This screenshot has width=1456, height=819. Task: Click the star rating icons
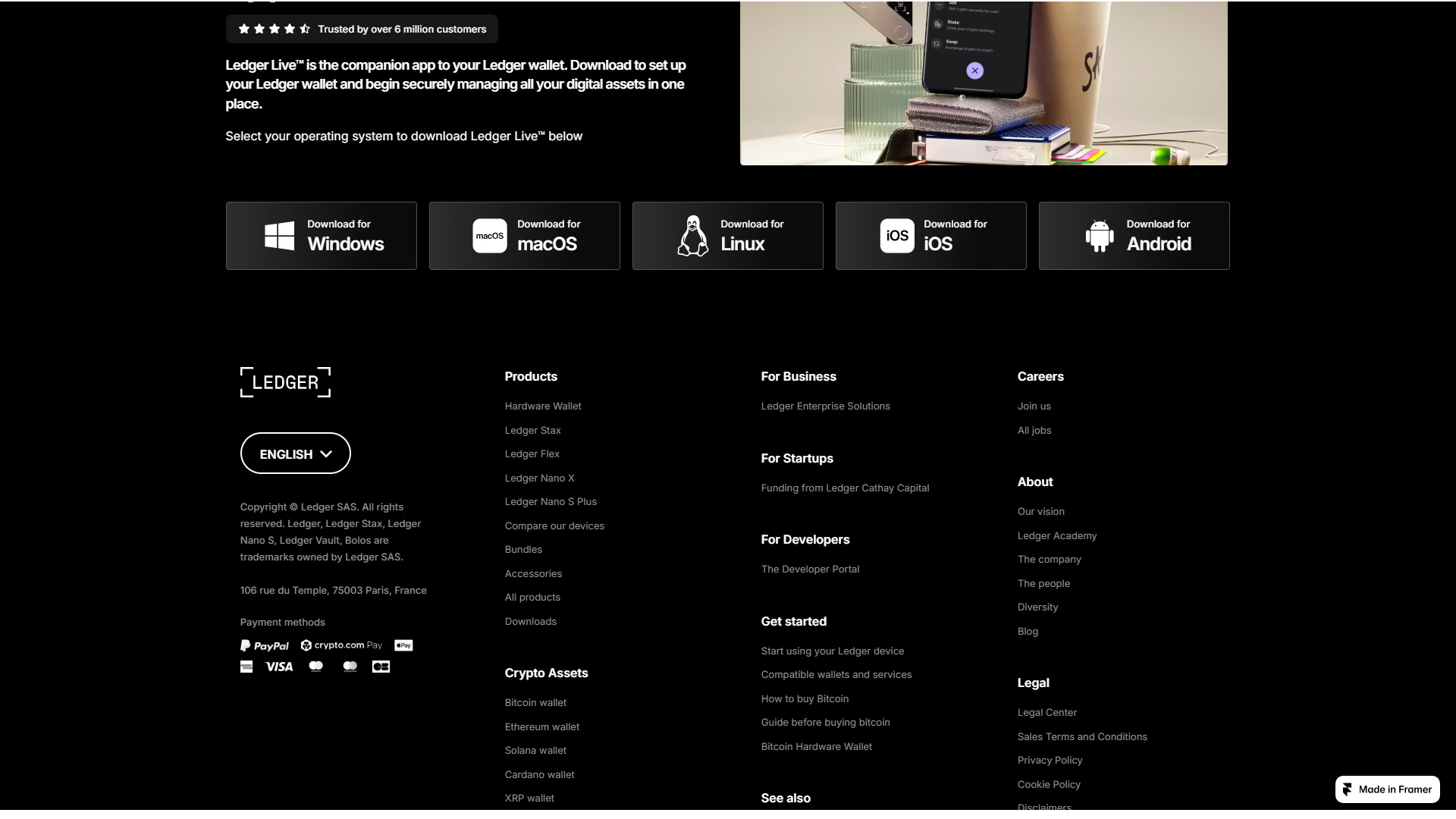[275, 29]
